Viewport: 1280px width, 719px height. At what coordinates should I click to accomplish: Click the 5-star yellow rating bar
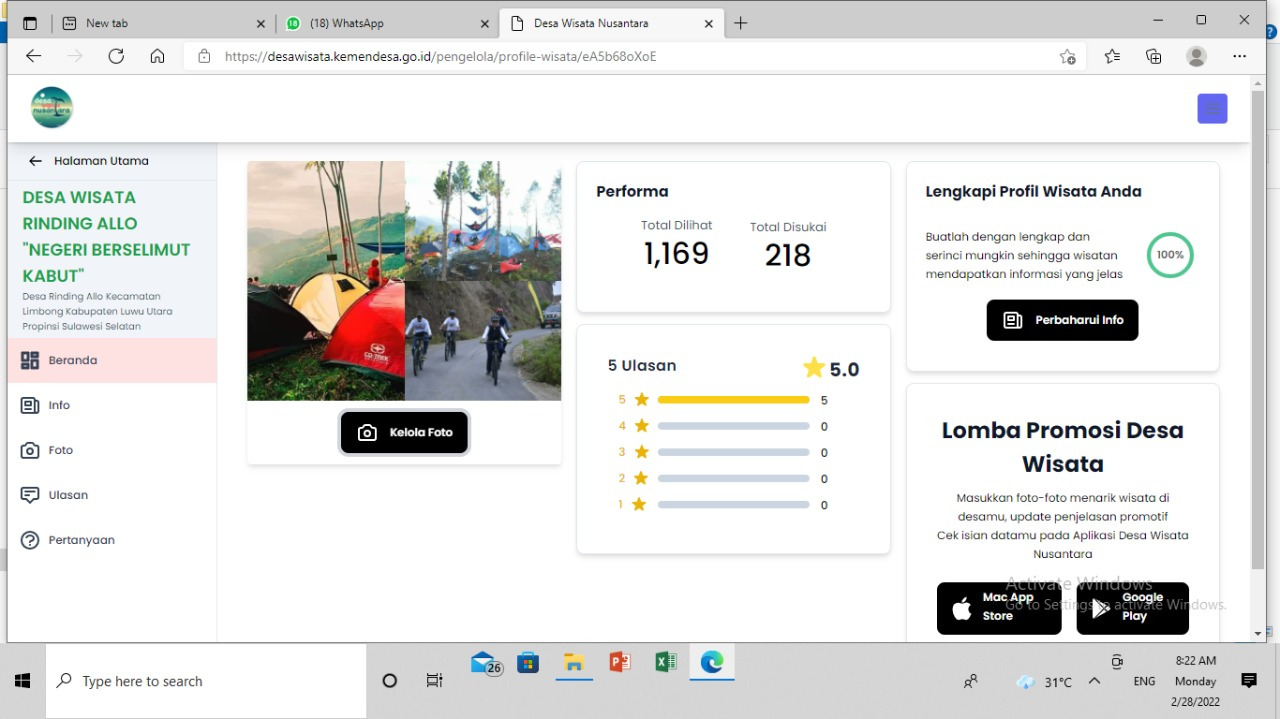(x=733, y=400)
